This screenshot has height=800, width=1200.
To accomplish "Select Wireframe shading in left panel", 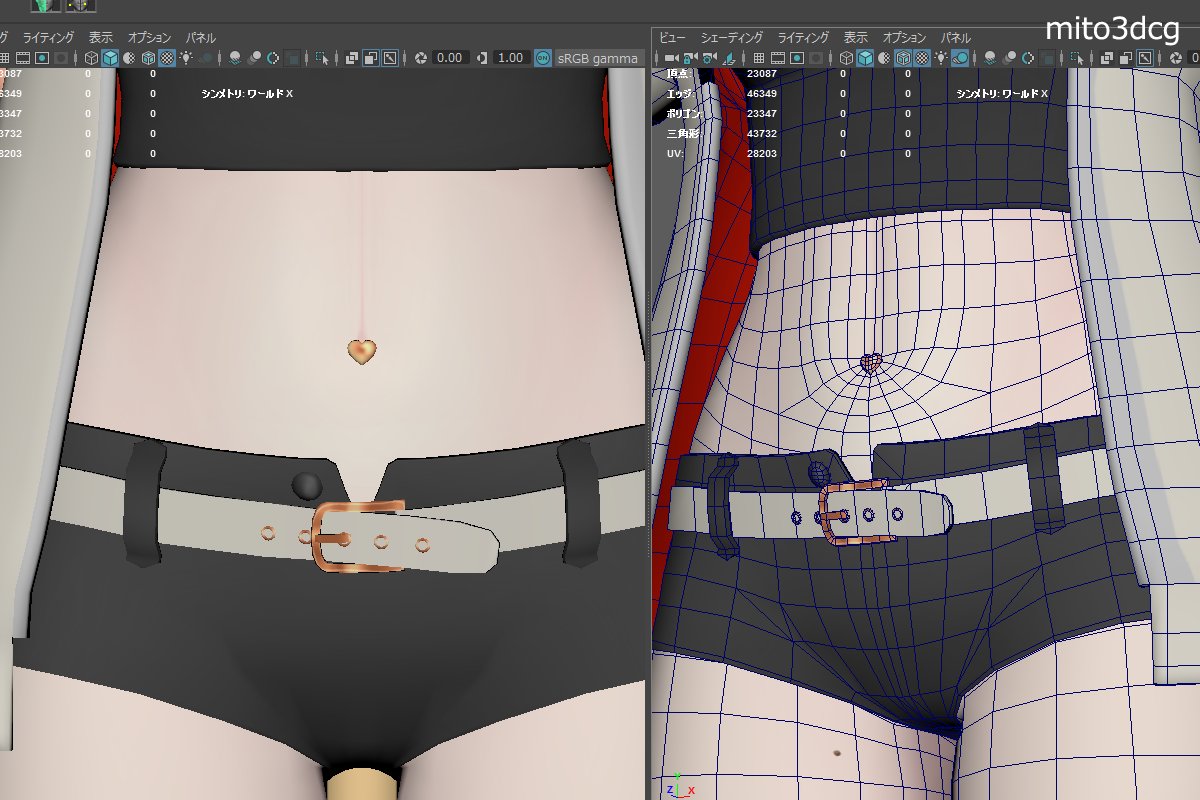I will point(92,58).
